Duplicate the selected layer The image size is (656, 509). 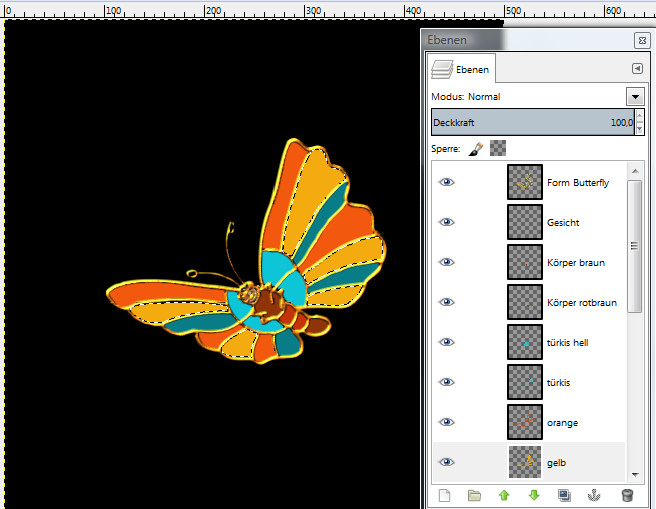(564, 495)
